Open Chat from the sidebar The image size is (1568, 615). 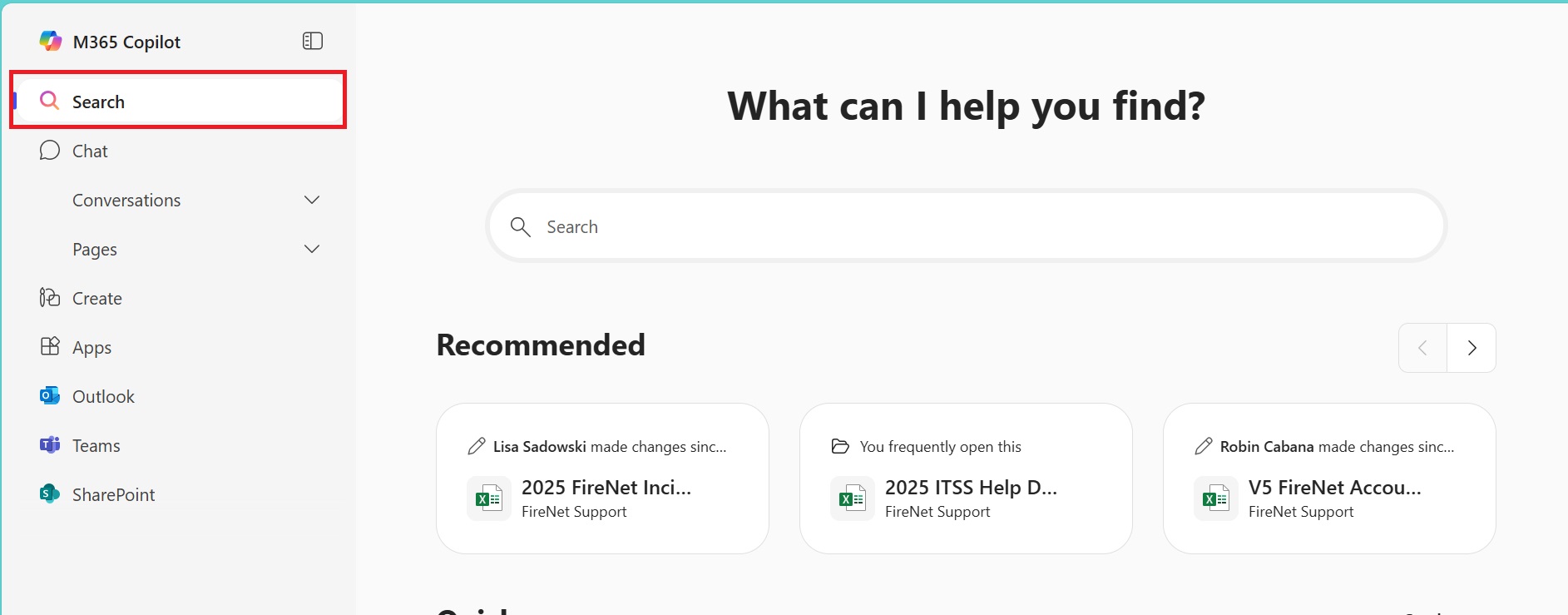tap(90, 151)
